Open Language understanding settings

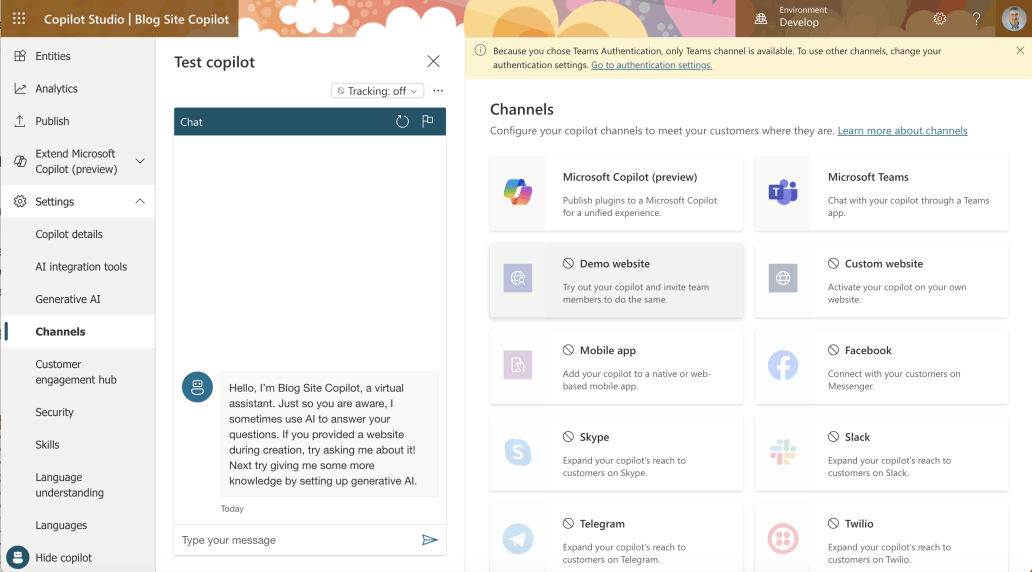[x=70, y=485]
